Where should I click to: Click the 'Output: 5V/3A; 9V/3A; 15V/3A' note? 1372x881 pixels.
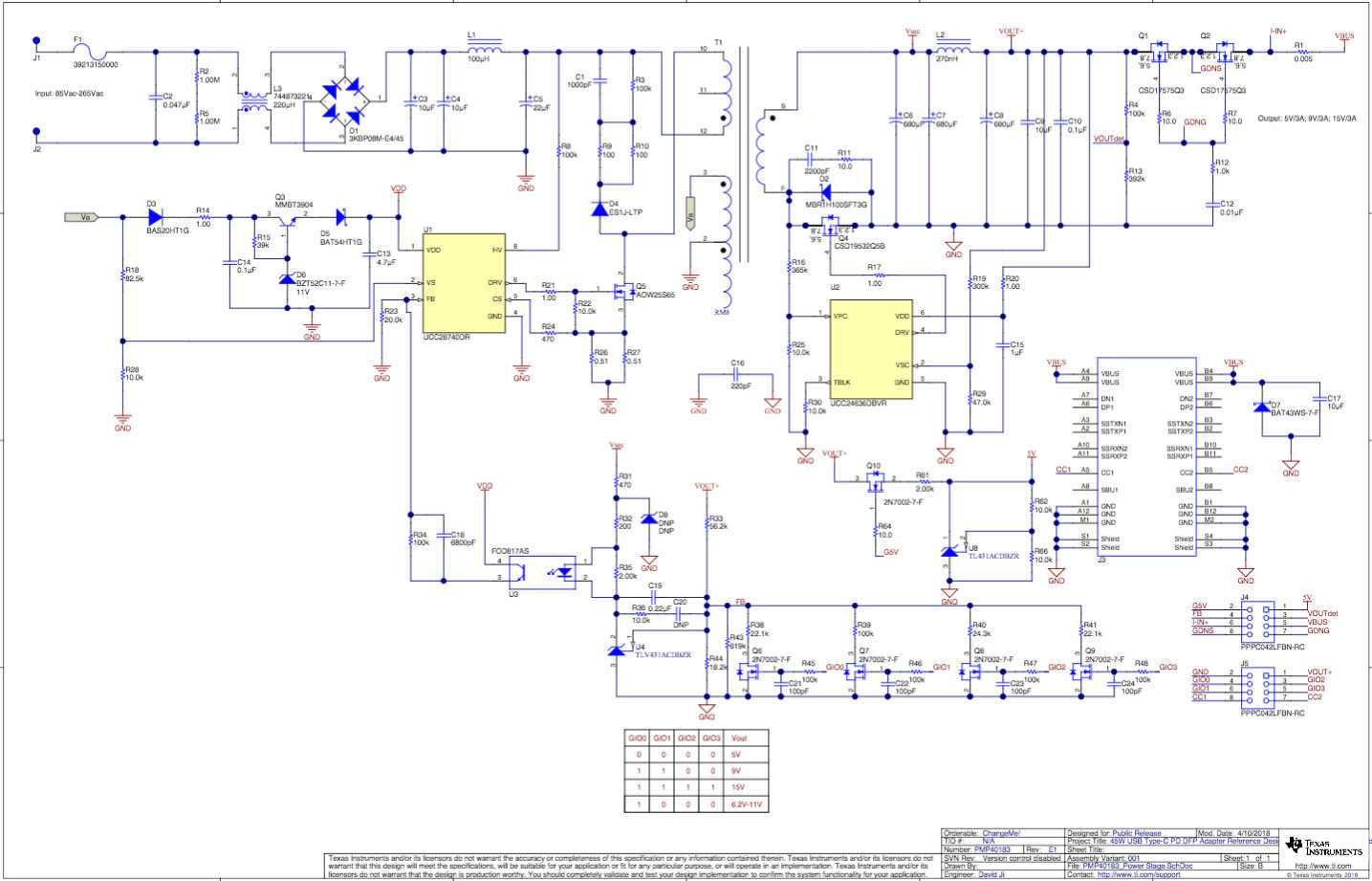pos(1306,119)
